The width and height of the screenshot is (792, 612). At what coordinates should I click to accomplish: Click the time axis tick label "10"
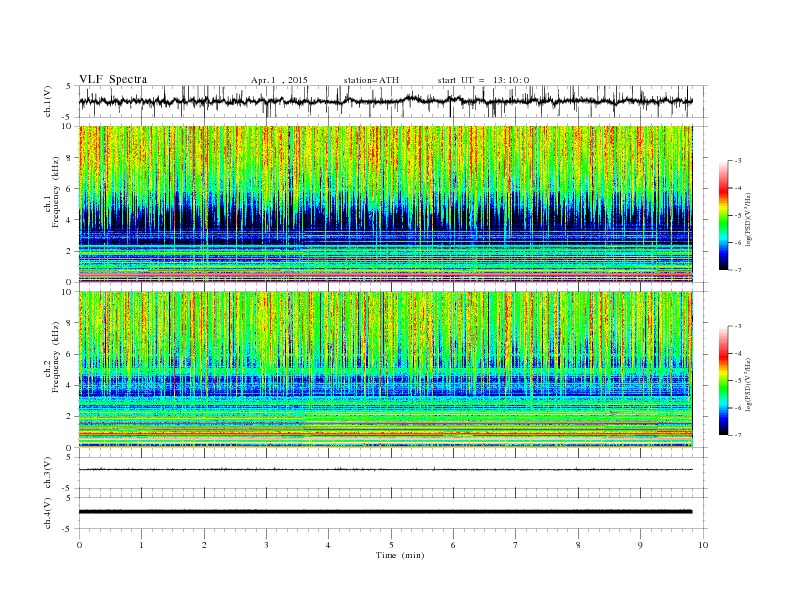703,545
